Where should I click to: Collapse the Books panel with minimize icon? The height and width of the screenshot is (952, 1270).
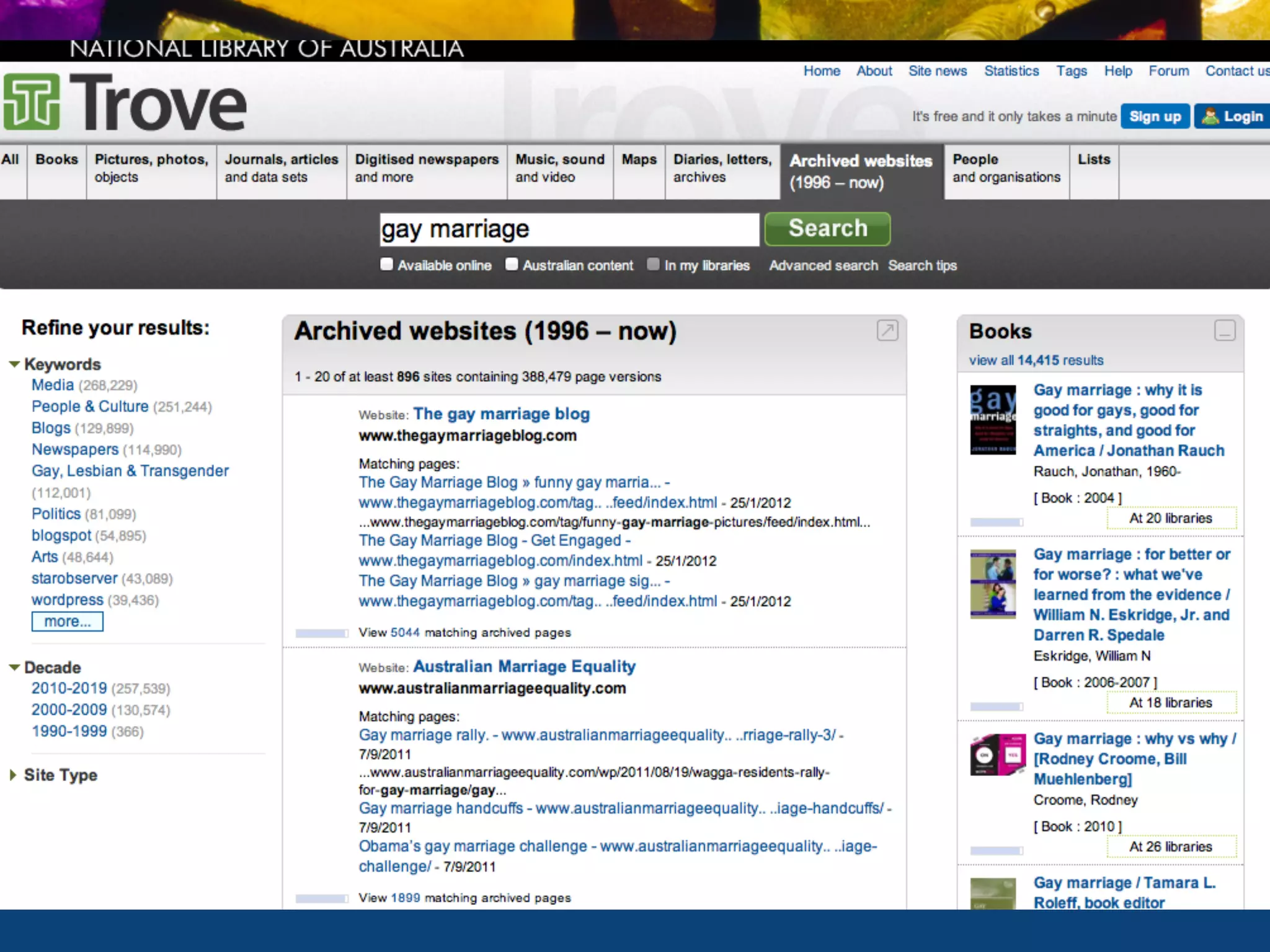[x=1224, y=331]
